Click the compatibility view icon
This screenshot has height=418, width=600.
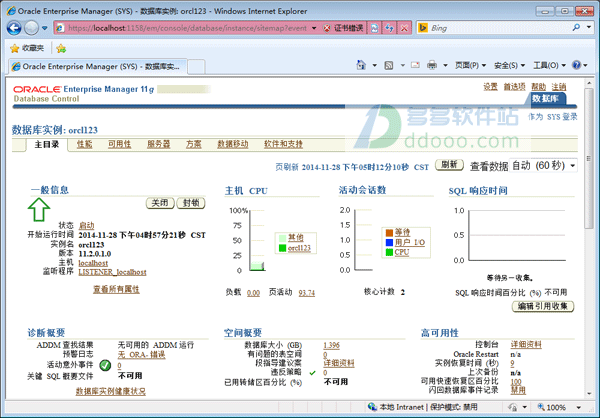click(x=375, y=28)
